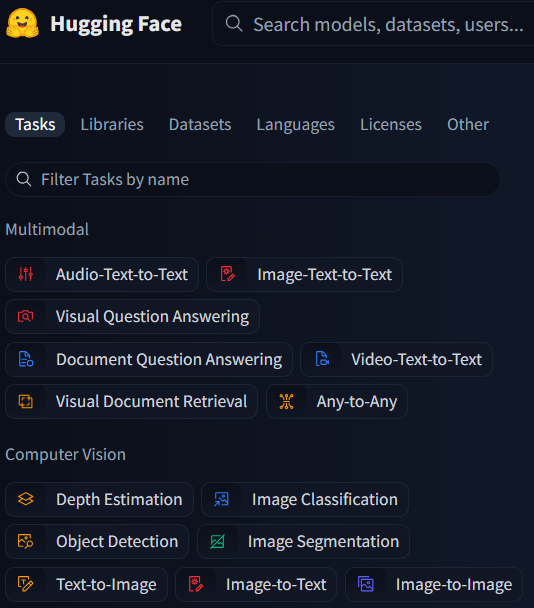Click the Hugging Face title text

[116, 24]
